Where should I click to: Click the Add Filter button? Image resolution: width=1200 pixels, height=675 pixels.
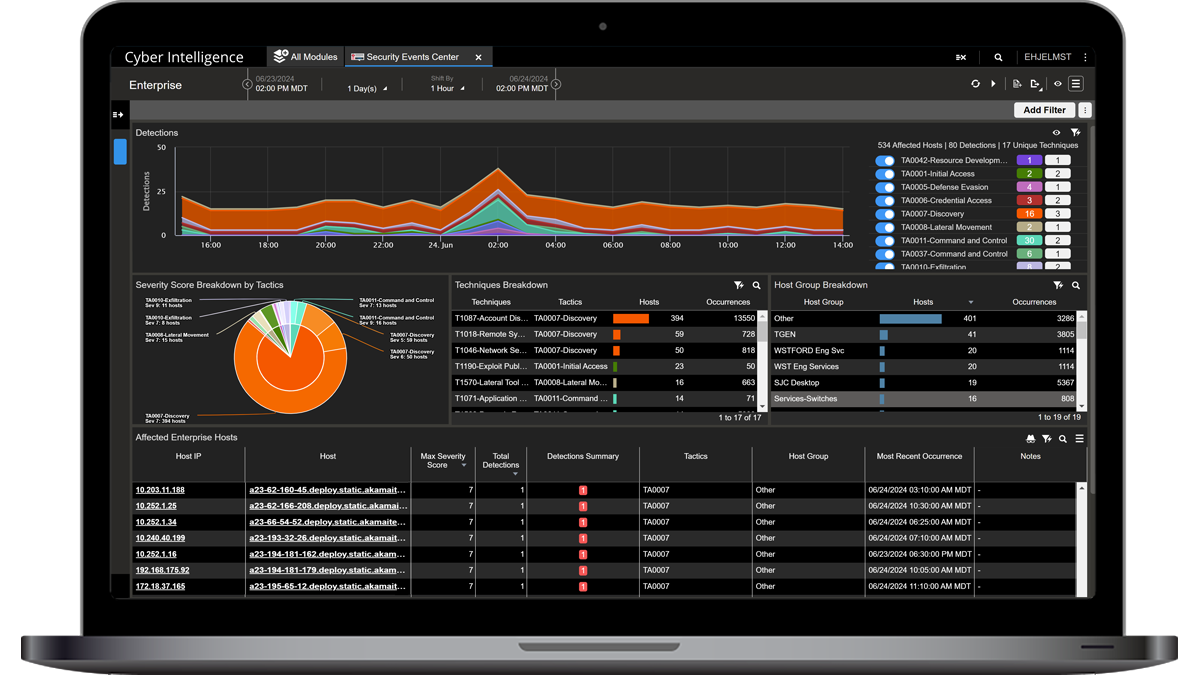click(x=1043, y=109)
